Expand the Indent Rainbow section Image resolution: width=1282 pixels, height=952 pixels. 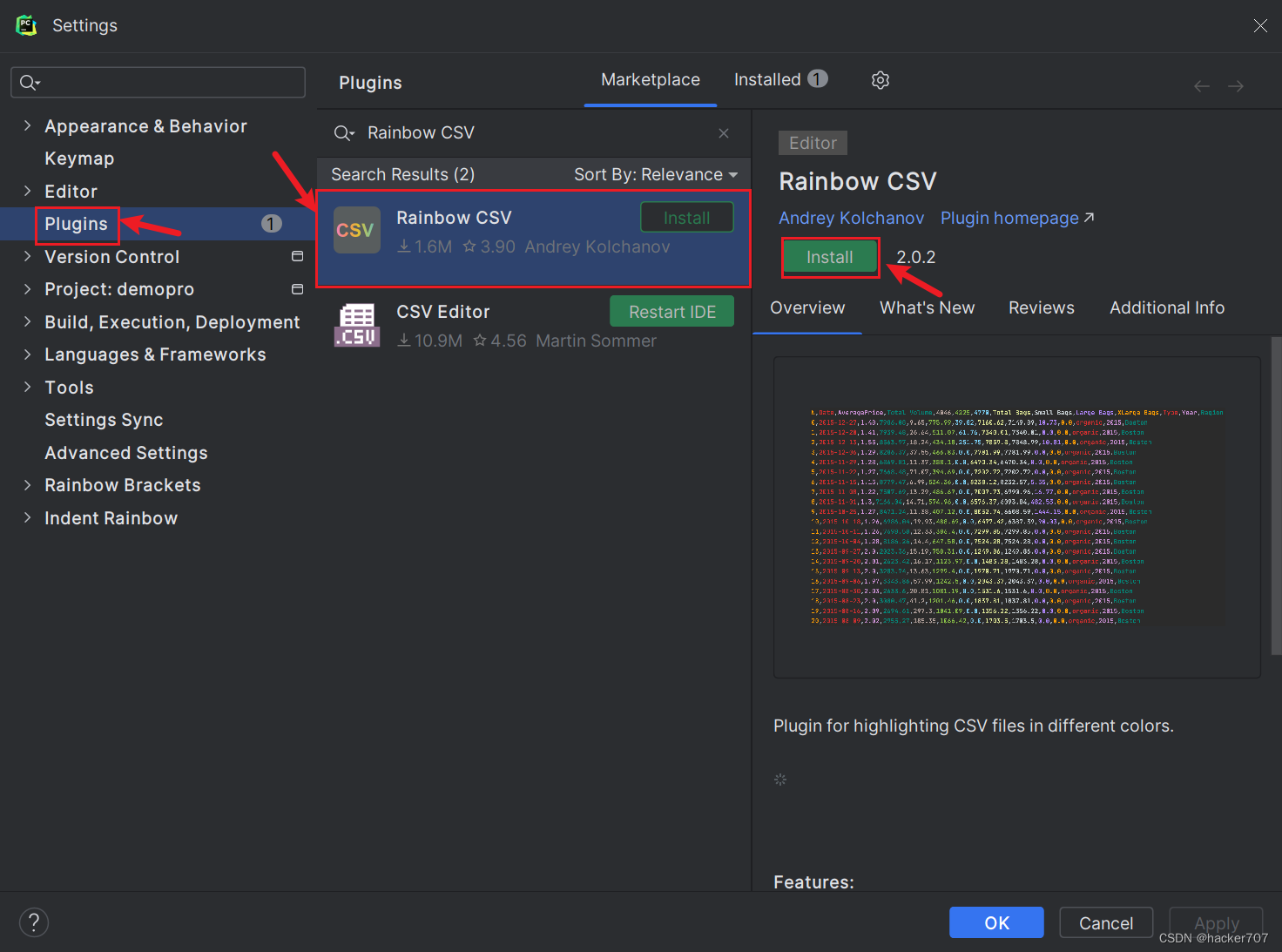[x=27, y=517]
